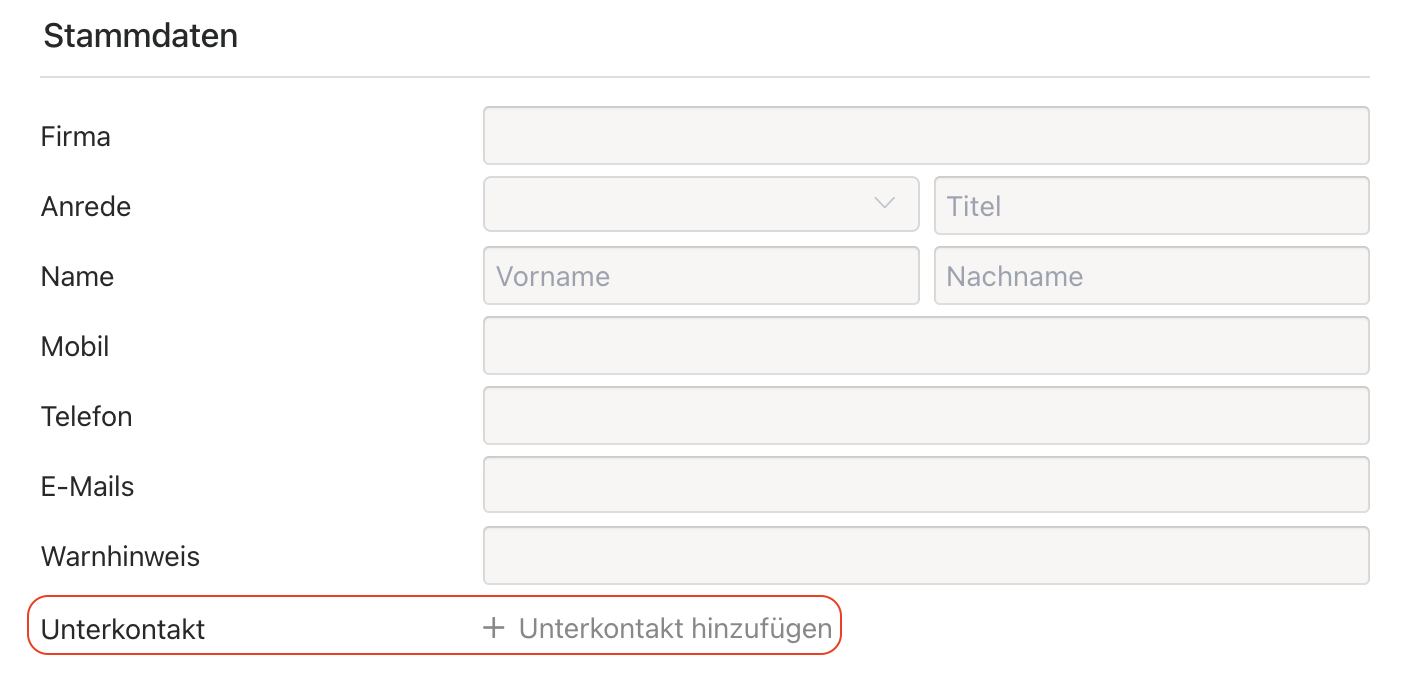Click into the Warnhinweis field

(x=925, y=556)
